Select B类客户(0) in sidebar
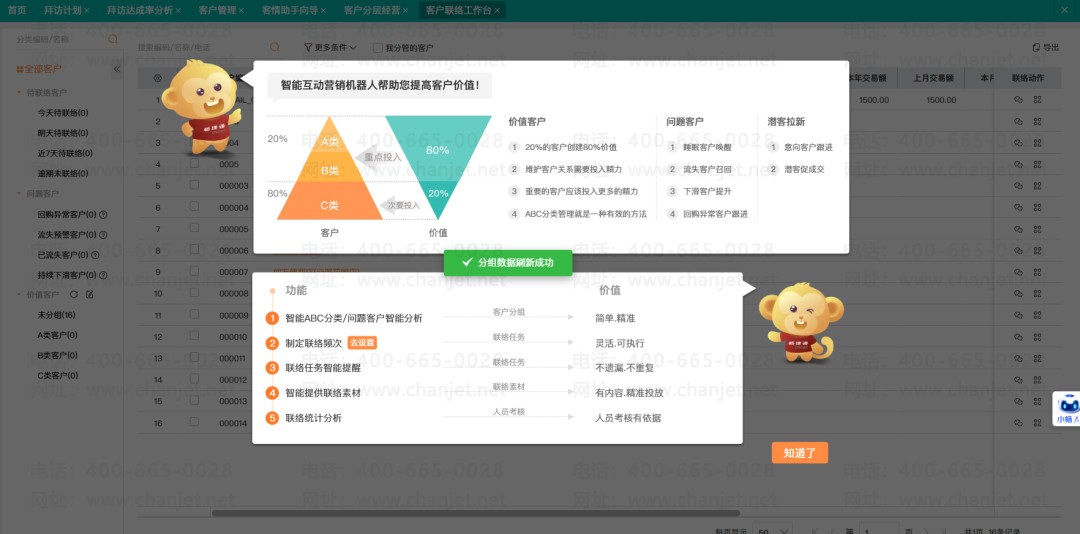The image size is (1080, 534). (57, 356)
